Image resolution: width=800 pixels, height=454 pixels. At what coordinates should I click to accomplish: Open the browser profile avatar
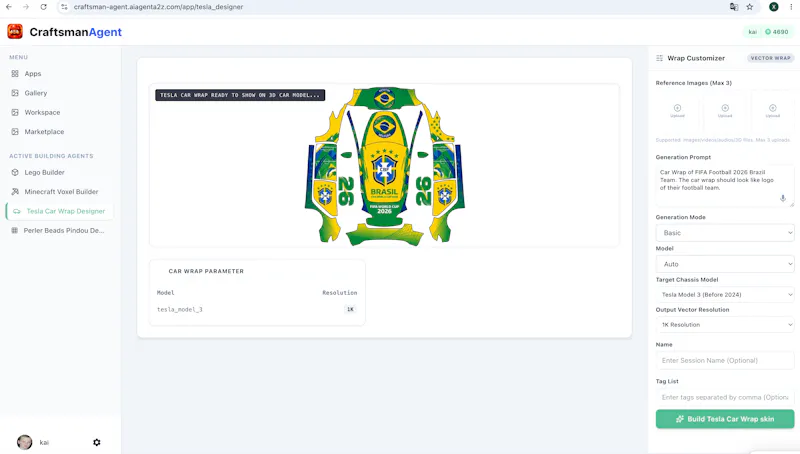773,7
